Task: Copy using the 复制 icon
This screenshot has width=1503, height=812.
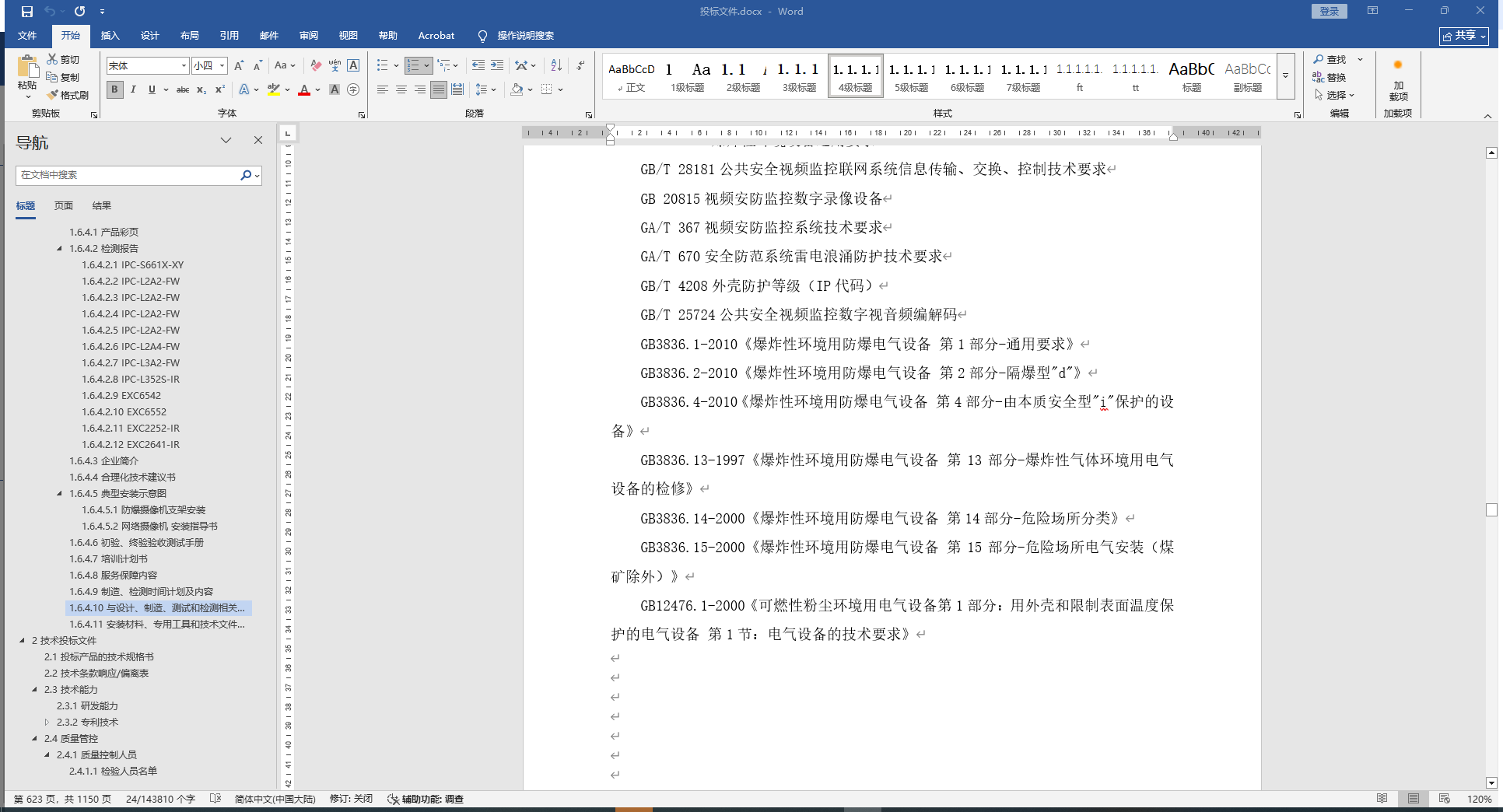Action: pos(63,77)
